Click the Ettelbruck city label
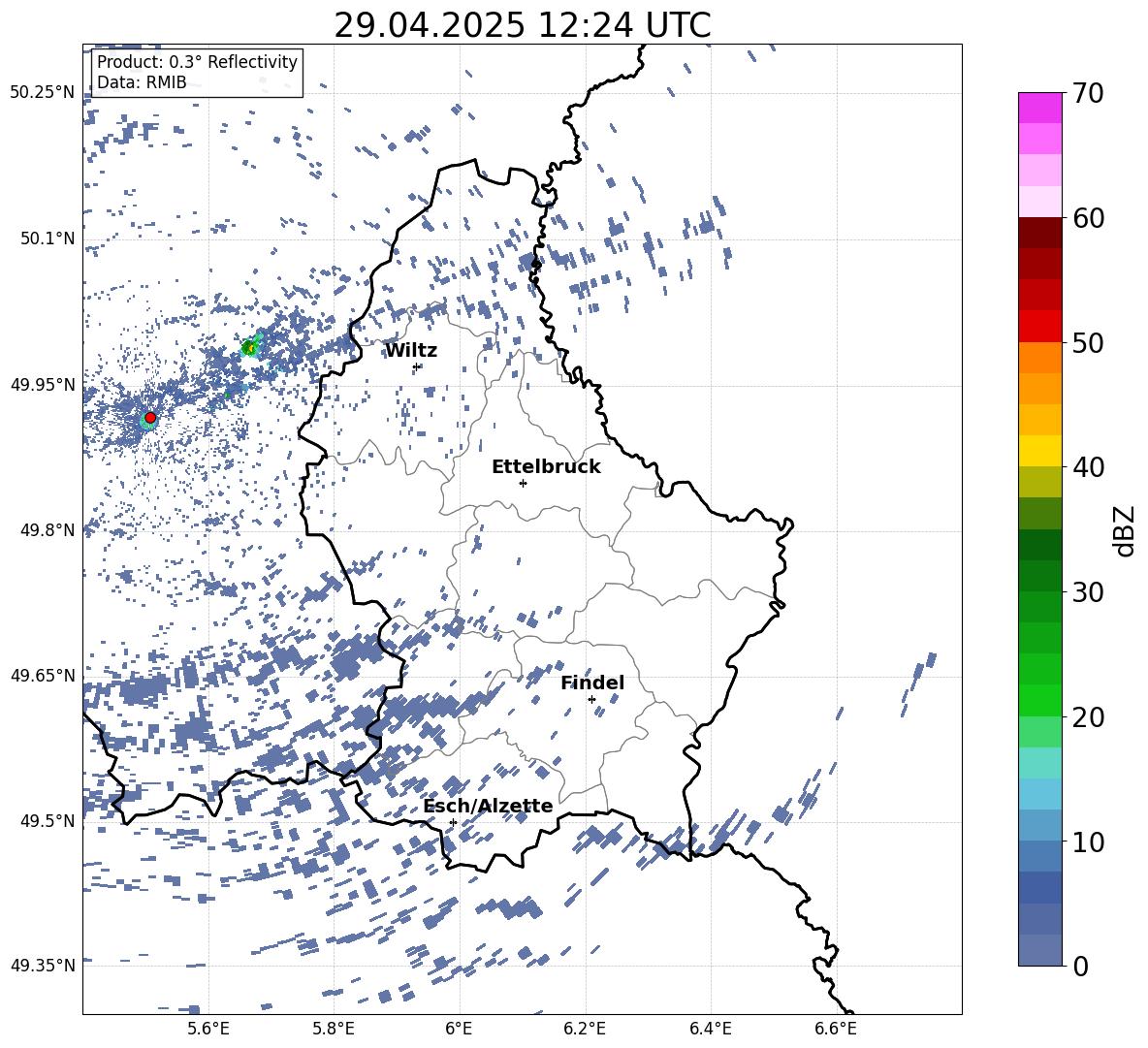The image size is (1148, 1048). pyautogui.click(x=546, y=467)
